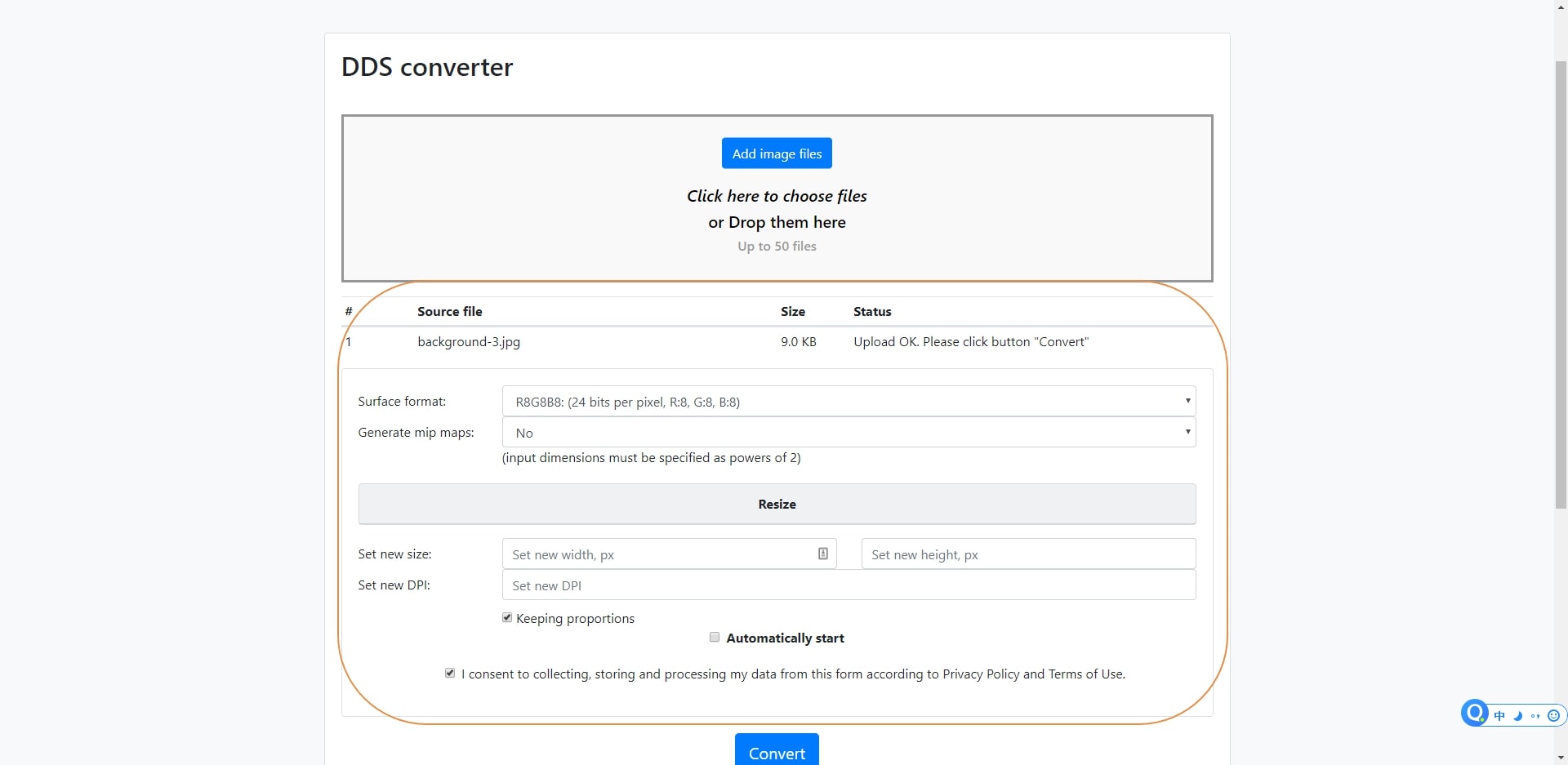Uncheck the Keeping proportions checkbox
The width and height of the screenshot is (1568, 765).
507,618
